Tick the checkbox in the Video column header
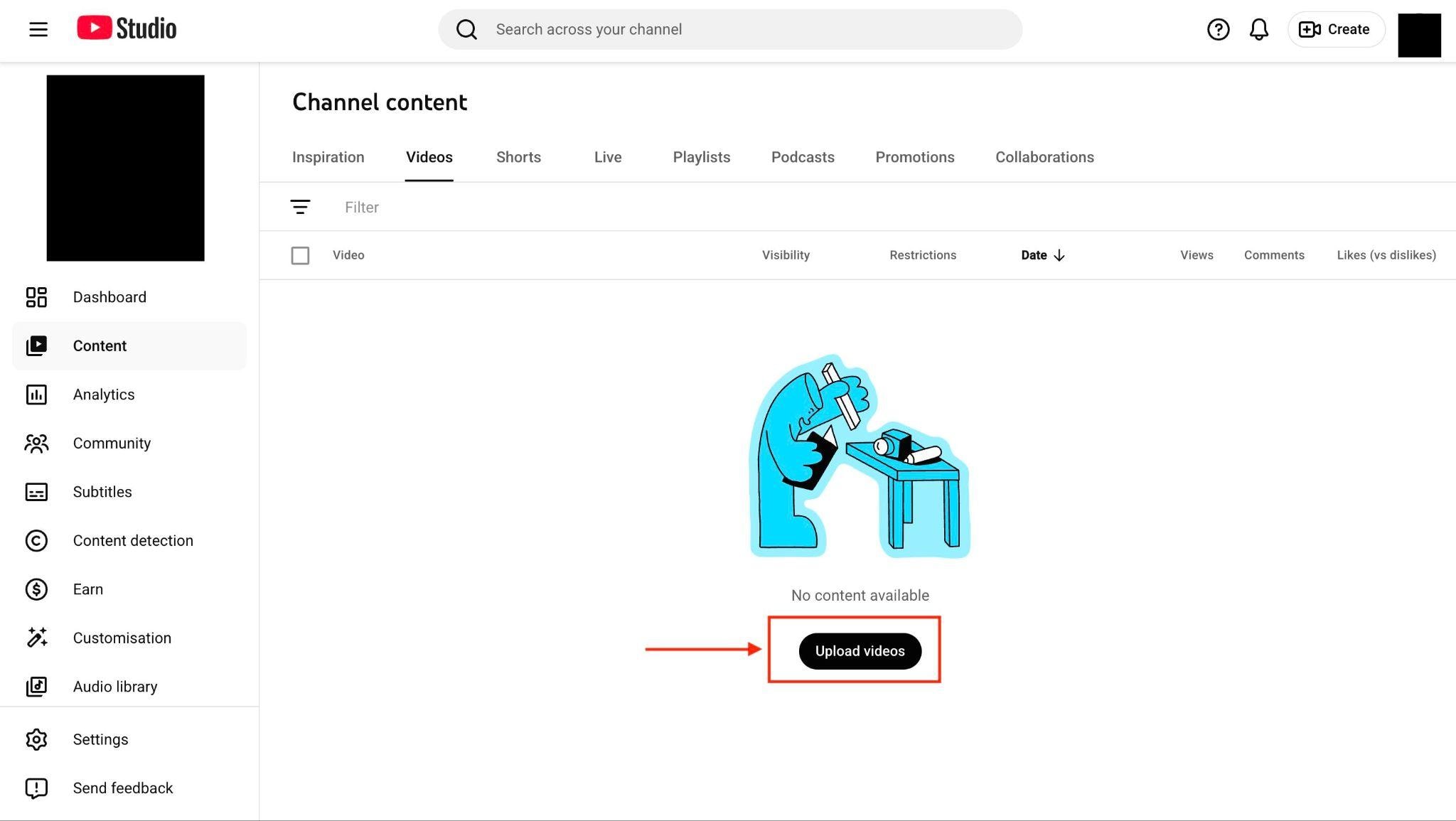Image resolution: width=1456 pixels, height=821 pixels. click(301, 255)
